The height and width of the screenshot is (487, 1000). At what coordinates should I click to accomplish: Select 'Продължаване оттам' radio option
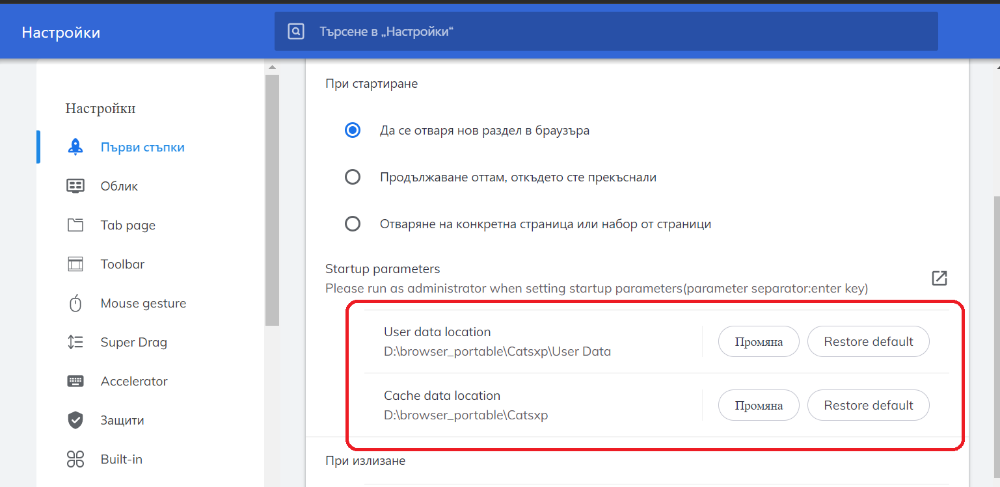[352, 177]
